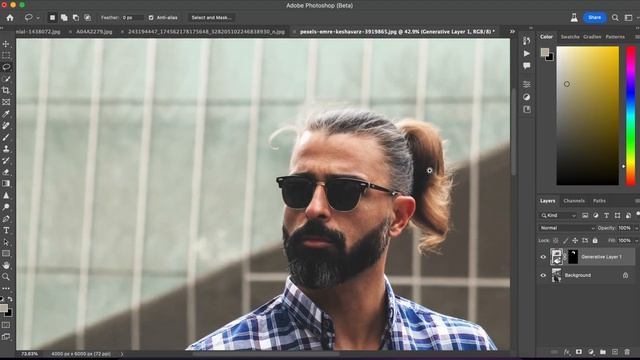Open the workspace switcher dropdown
Viewport: 640px width, 360px height.
629,18
